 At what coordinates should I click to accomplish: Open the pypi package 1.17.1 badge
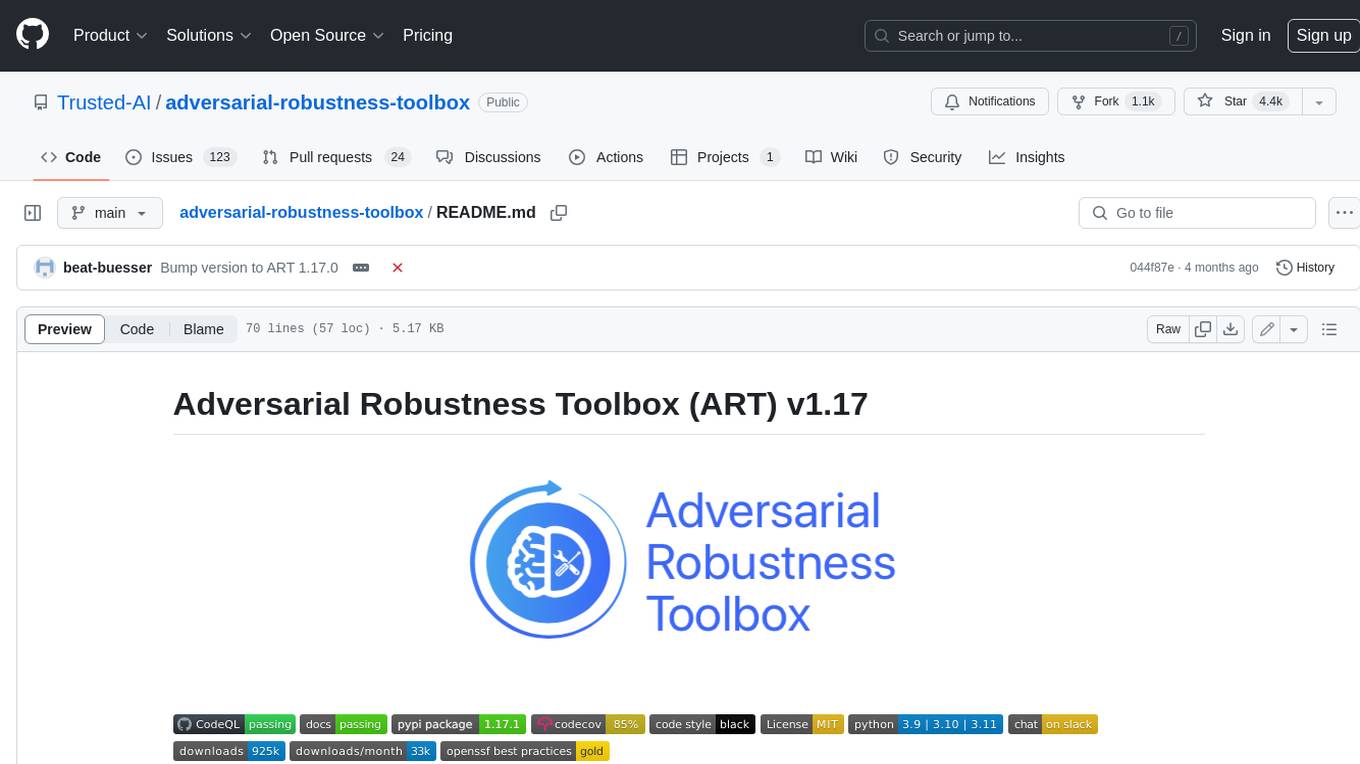click(x=458, y=724)
